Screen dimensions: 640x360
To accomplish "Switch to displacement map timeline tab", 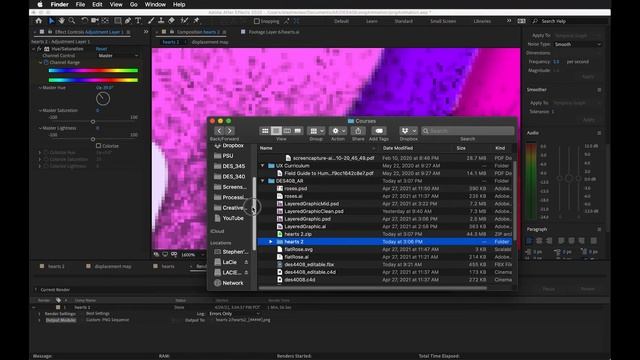I will [113, 266].
